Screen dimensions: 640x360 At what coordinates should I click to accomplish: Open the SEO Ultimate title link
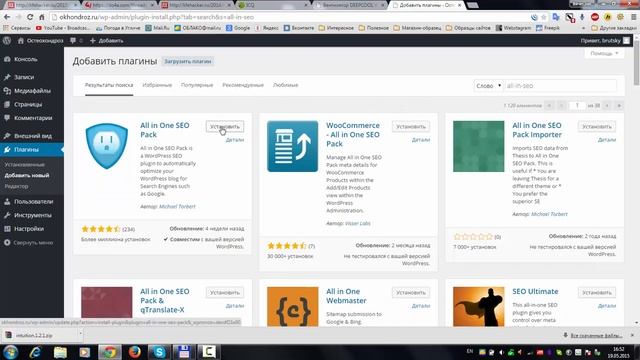coord(535,291)
